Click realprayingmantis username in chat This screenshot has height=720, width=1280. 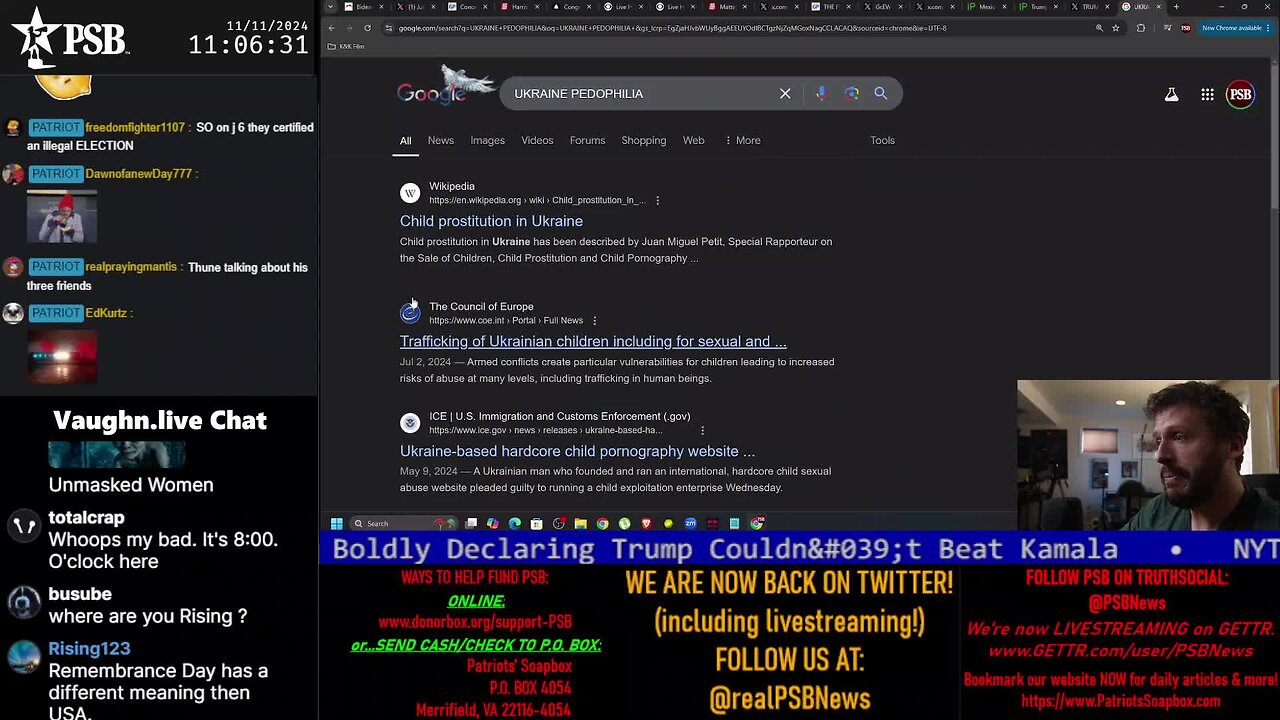click(131, 267)
